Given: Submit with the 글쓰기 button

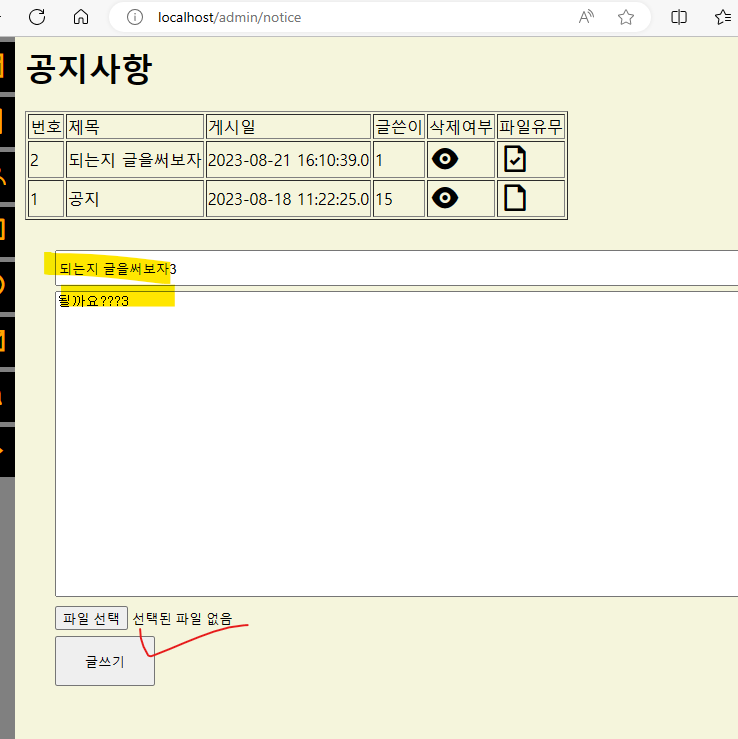Looking at the screenshot, I should 105,661.
